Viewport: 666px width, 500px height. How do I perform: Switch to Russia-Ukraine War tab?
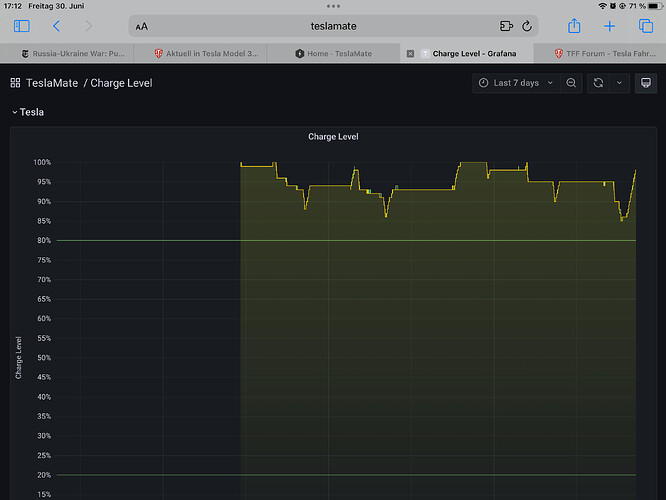pos(67,54)
